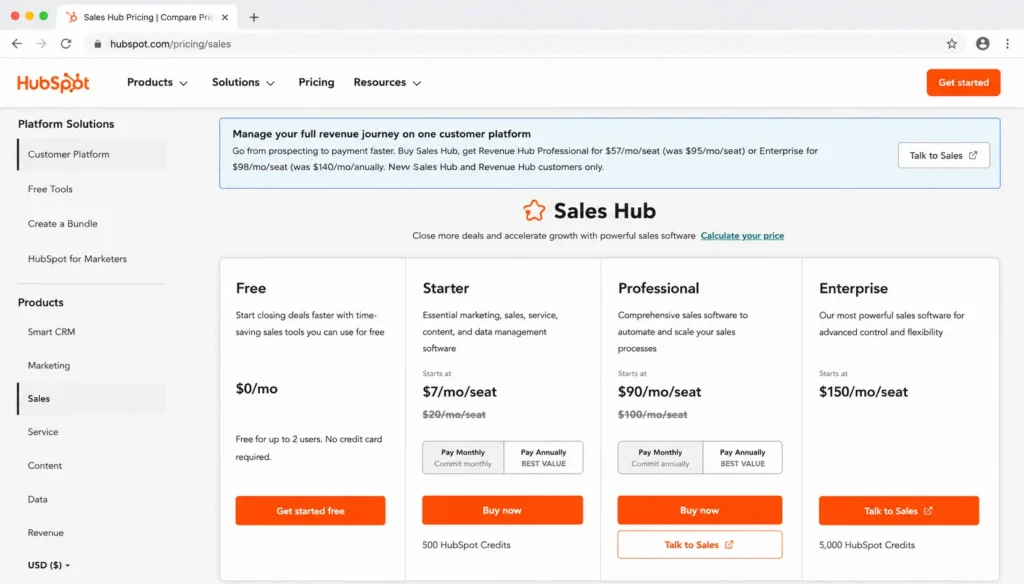
Task: Click Talk to Sales under Enterprise
Action: click(899, 511)
